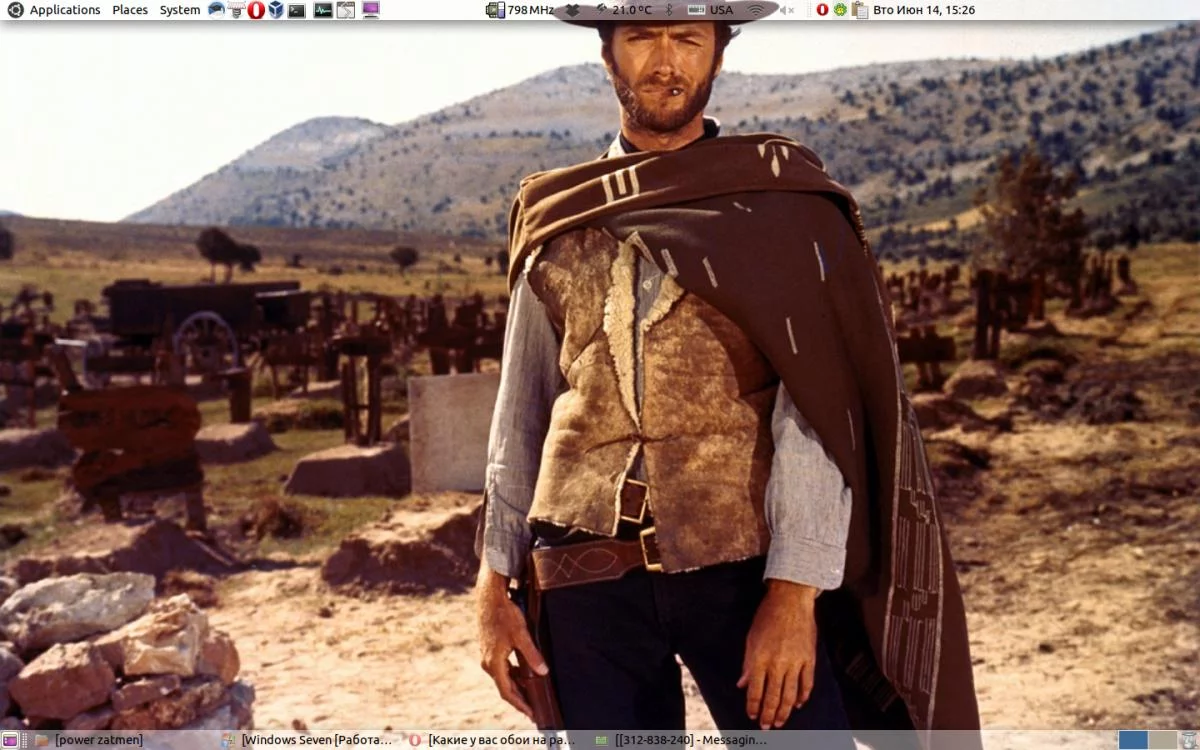Image resolution: width=1200 pixels, height=750 pixels.
Task: Toggle show desktop button in bottom panel
Action: [x=10, y=740]
